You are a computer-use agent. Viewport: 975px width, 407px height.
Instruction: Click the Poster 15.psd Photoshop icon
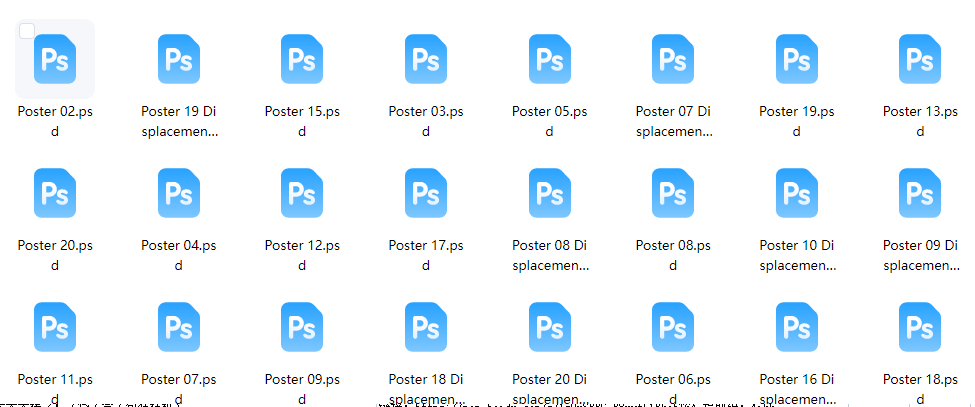(x=302, y=59)
